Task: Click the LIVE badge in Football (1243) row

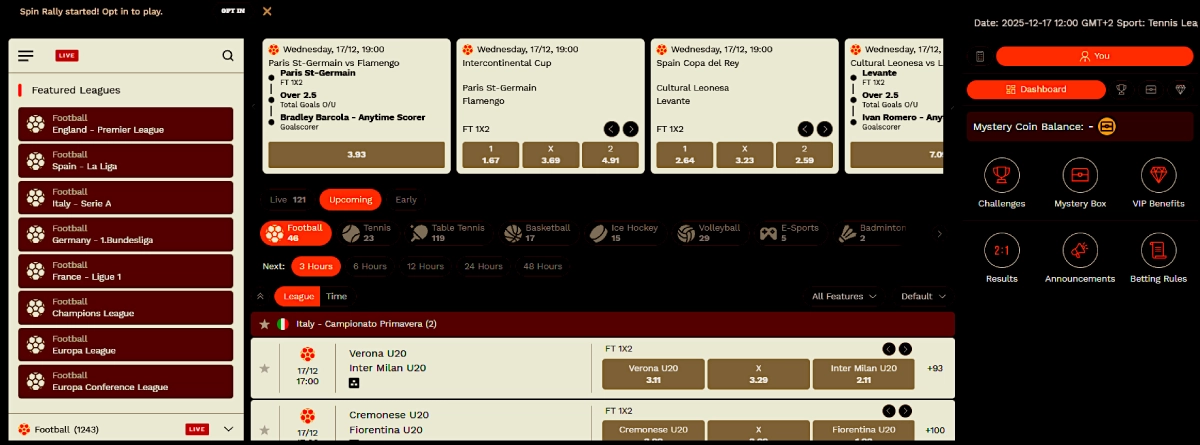Action: click(x=197, y=429)
